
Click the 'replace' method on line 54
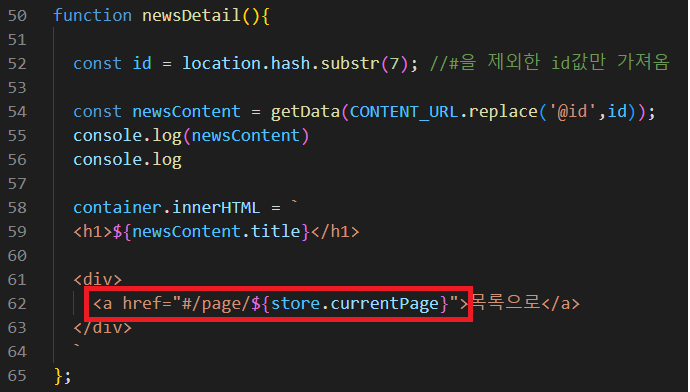click(503, 112)
